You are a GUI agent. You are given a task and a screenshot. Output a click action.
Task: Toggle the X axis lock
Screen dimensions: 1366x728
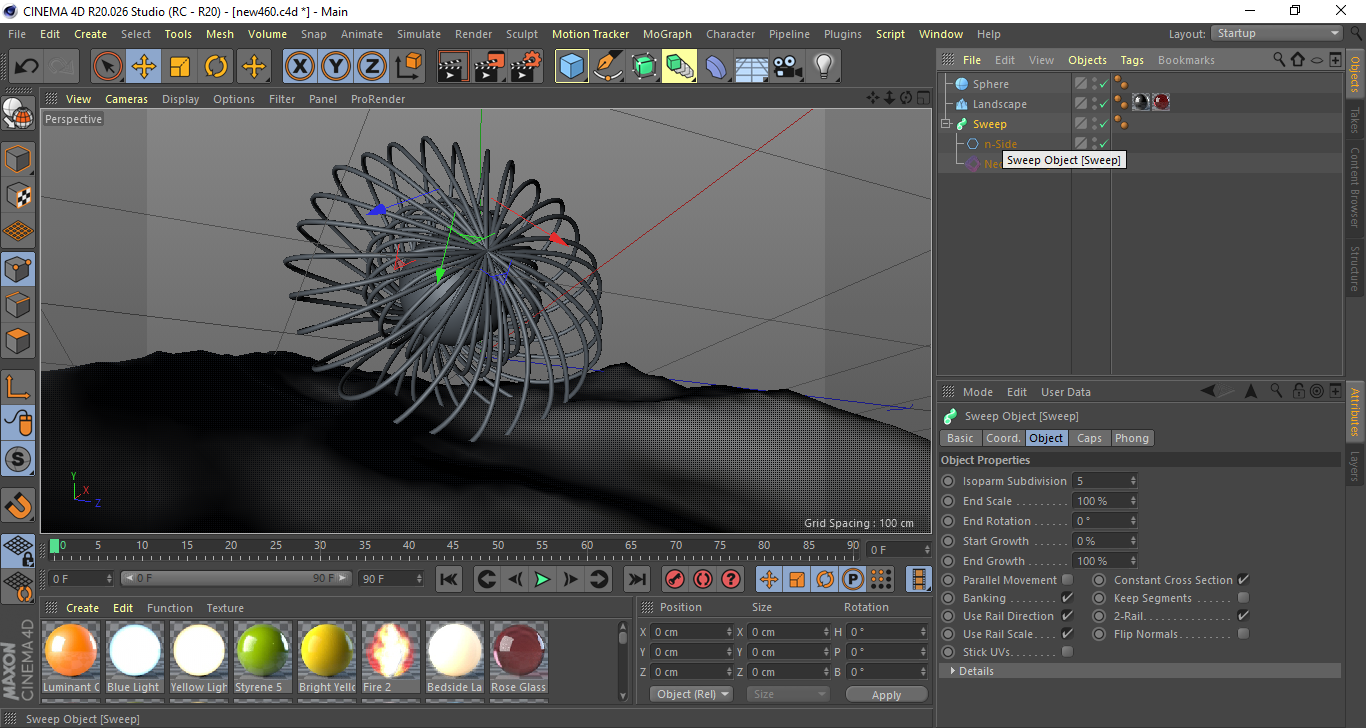[299, 67]
